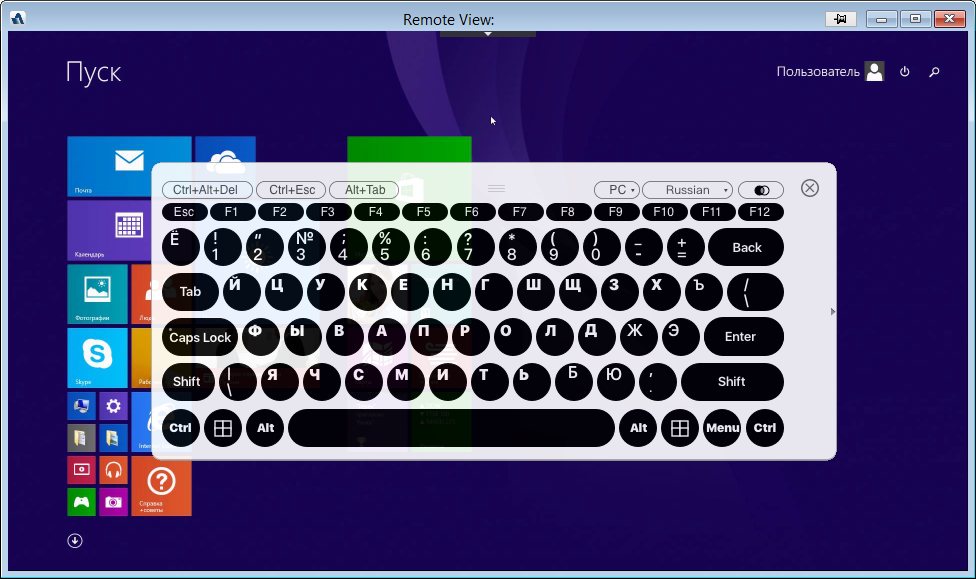Tap the Back key
This screenshot has height=579, width=976.
click(x=746, y=247)
